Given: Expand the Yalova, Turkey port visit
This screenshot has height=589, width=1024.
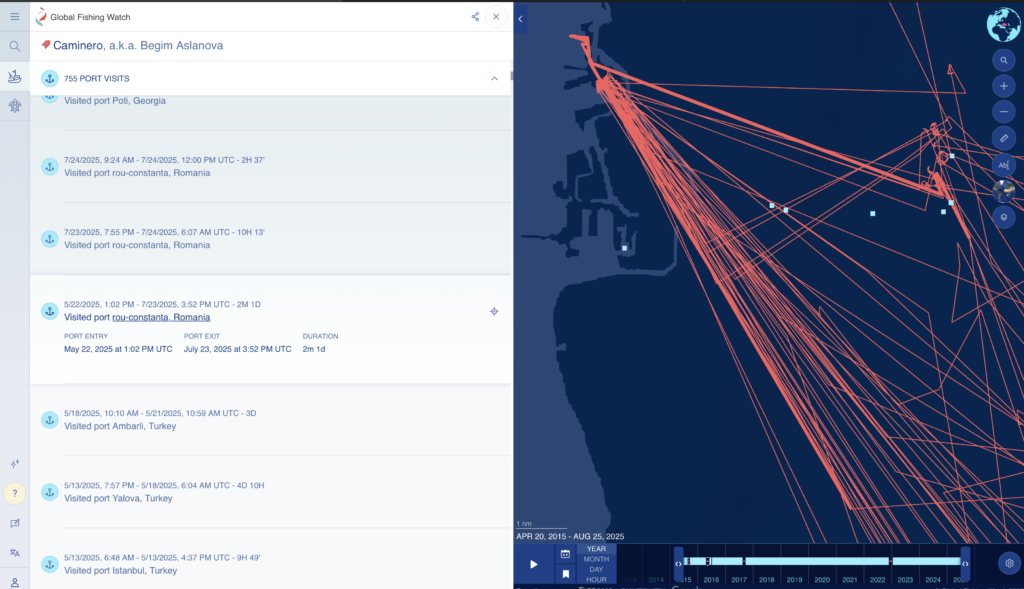Looking at the screenshot, I should click(270, 492).
